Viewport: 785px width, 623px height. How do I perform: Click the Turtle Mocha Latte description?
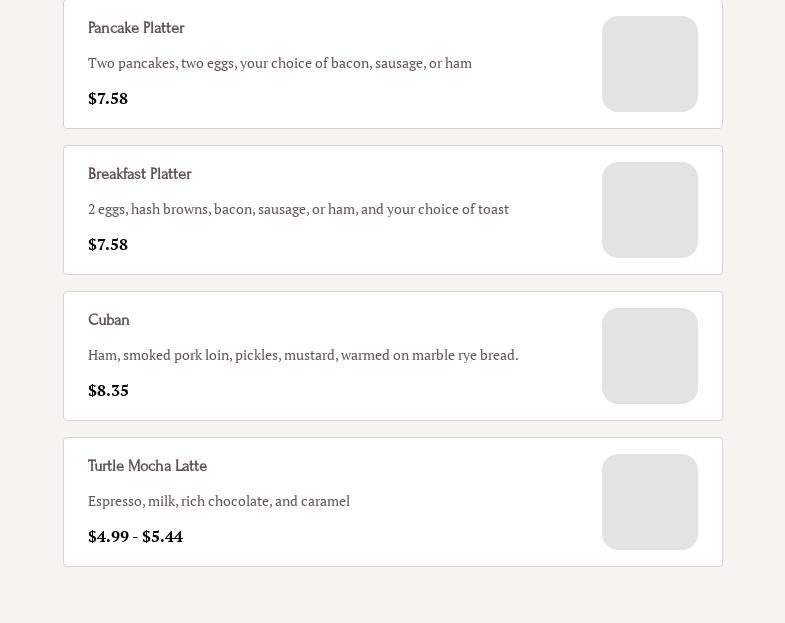(219, 501)
